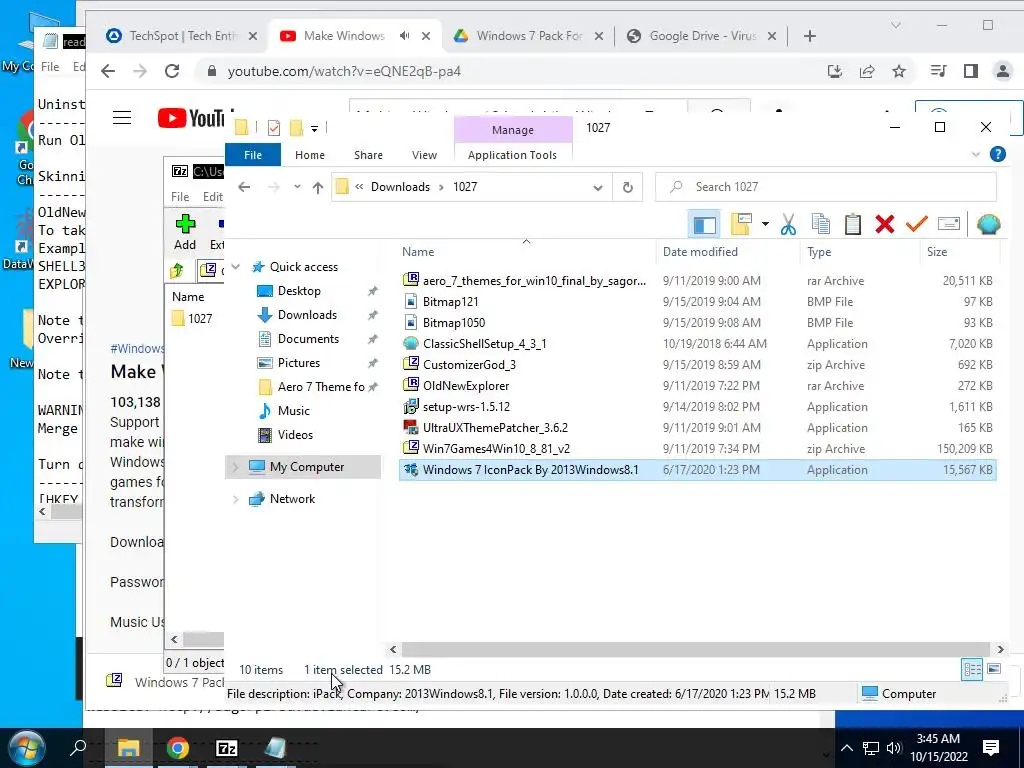Open the folder options toolbar icon
The image size is (1024, 768).
[741, 225]
